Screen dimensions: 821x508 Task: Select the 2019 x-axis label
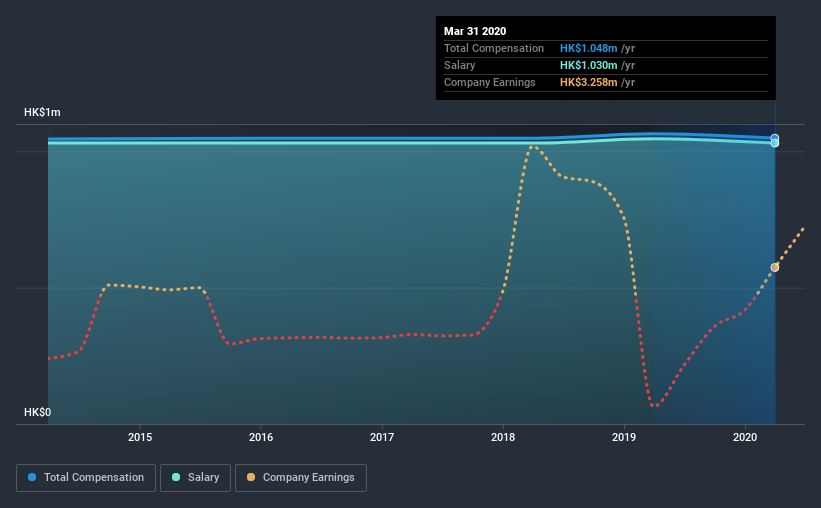pyautogui.click(x=624, y=437)
